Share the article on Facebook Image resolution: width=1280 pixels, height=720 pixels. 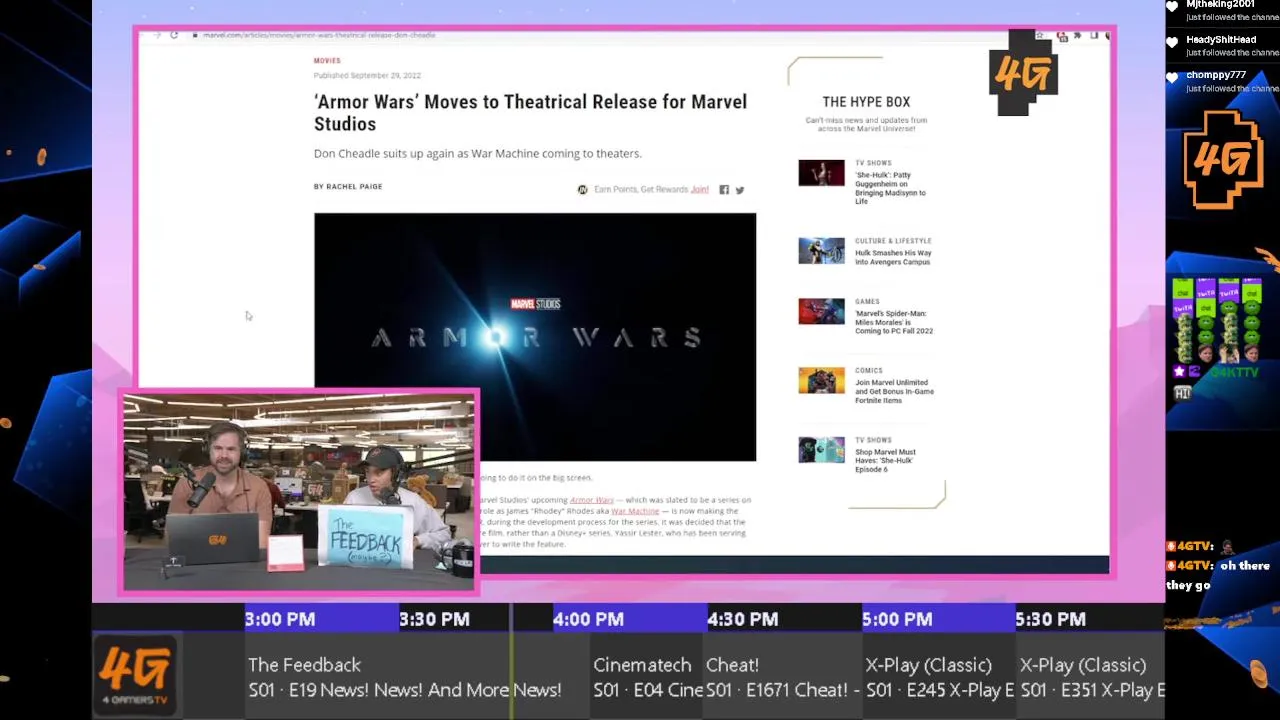(x=724, y=190)
